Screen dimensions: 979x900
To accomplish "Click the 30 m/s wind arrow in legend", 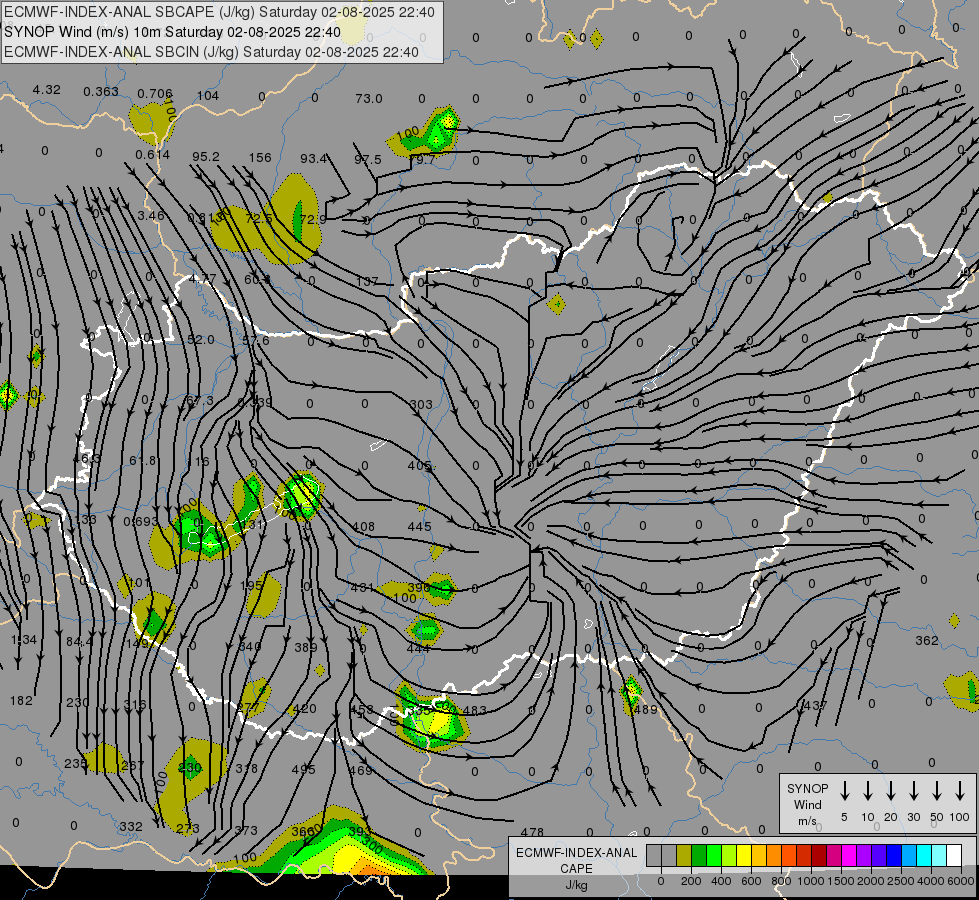I will [913, 791].
